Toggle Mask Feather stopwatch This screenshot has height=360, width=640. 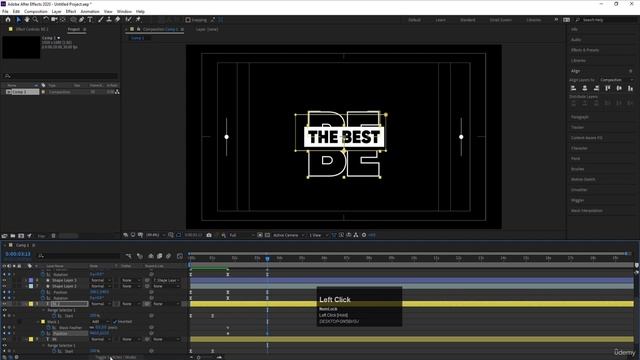pos(48,327)
